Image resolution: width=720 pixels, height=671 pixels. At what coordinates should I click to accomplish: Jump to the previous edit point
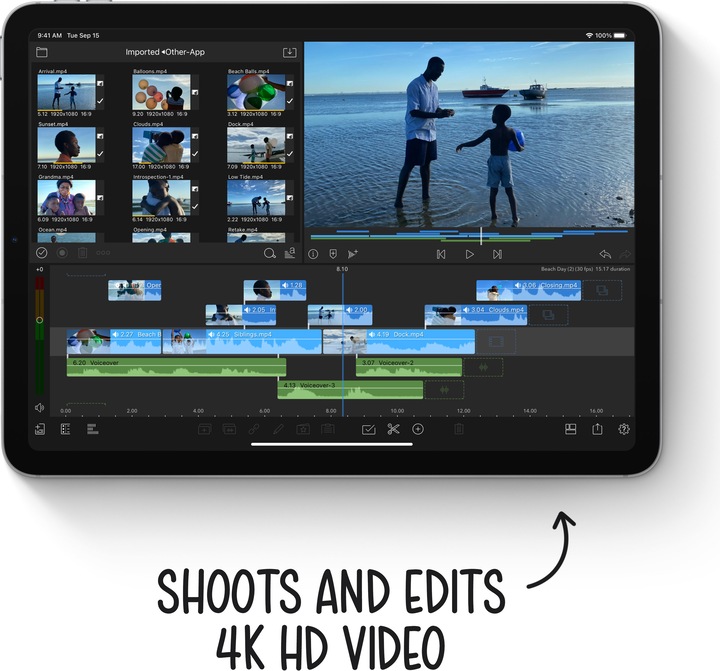tap(441, 254)
